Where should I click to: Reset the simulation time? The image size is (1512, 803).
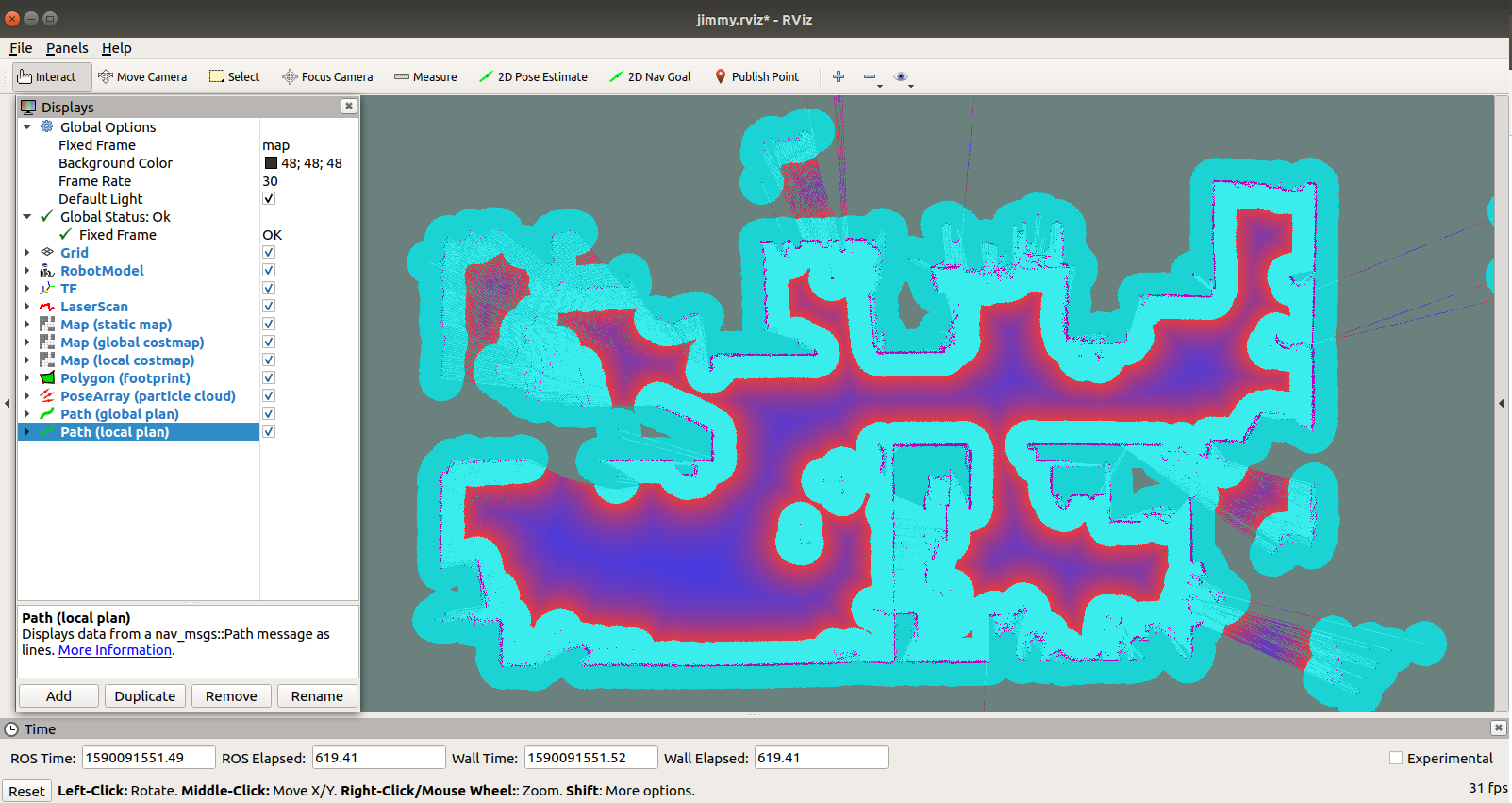click(26, 791)
